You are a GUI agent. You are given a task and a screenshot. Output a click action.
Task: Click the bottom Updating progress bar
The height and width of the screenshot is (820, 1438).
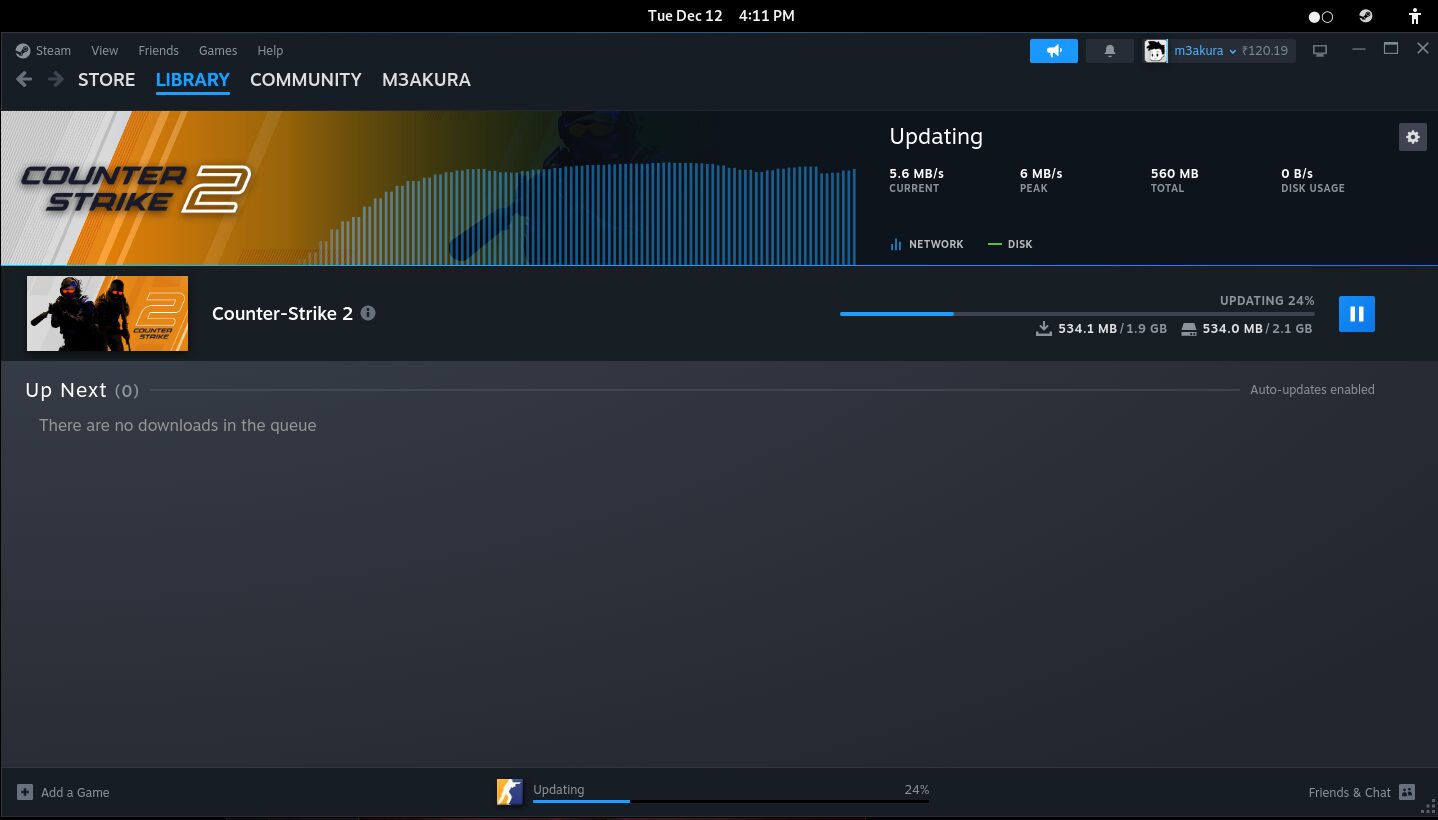[x=731, y=801]
